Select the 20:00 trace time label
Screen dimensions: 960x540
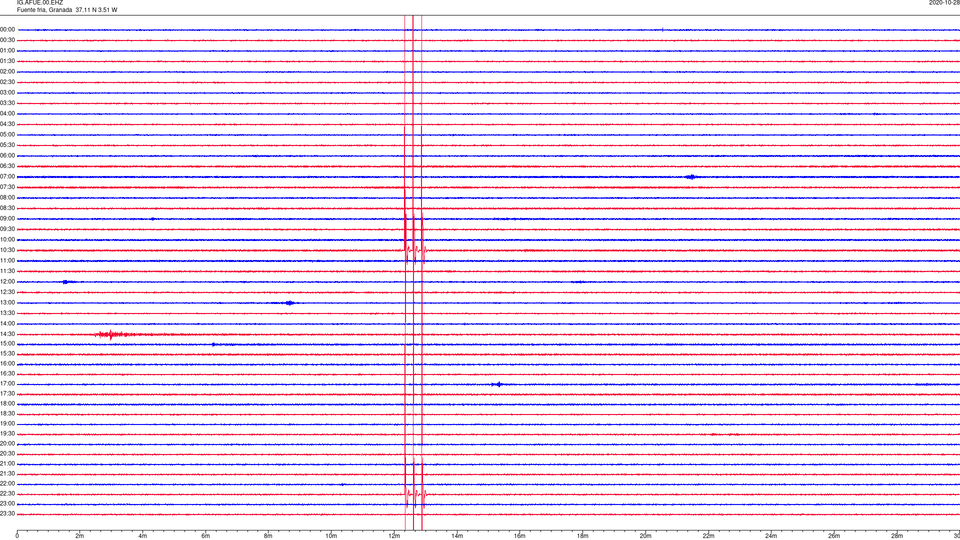tap(7, 443)
